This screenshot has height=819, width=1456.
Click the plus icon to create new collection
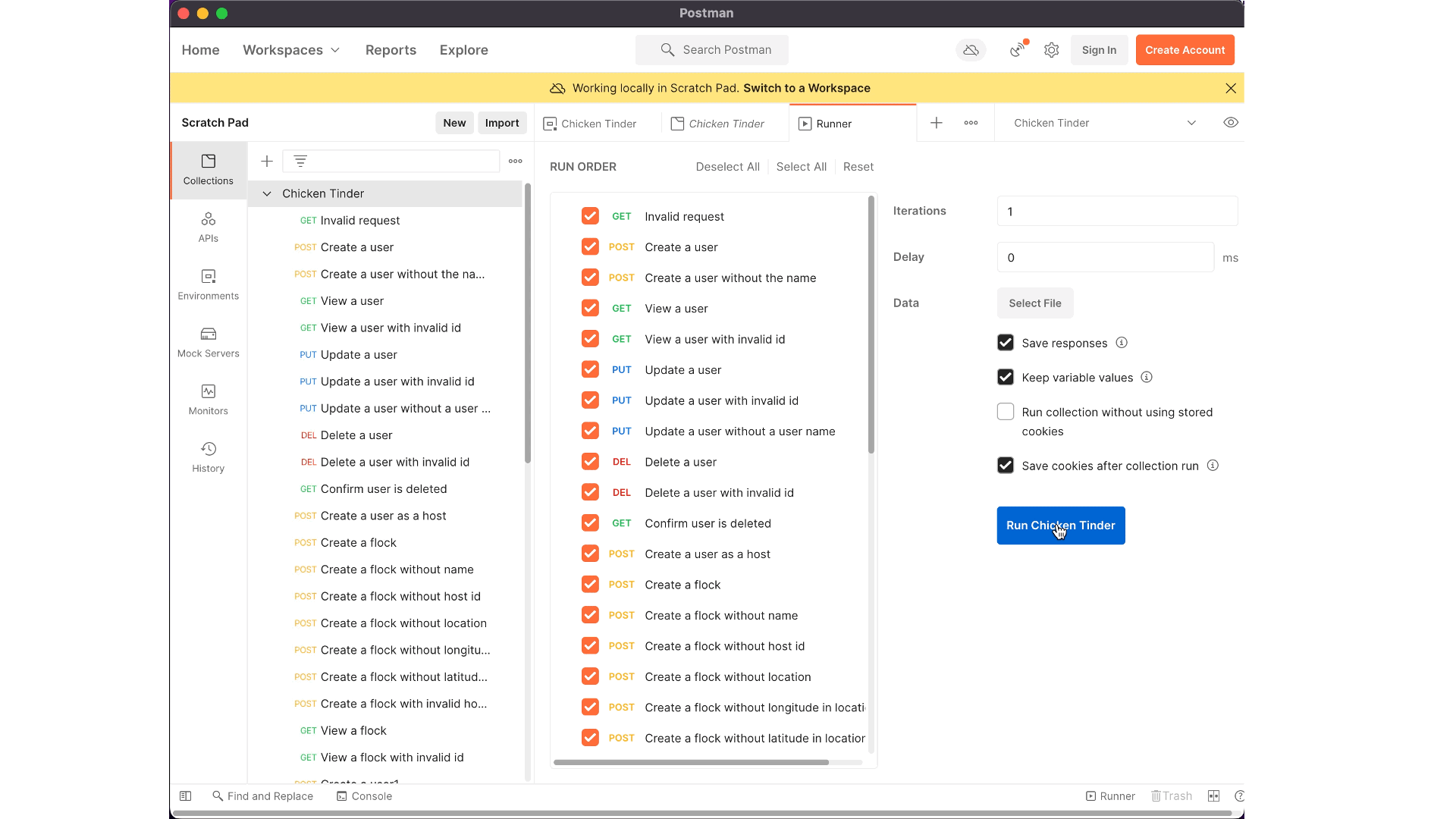267,161
